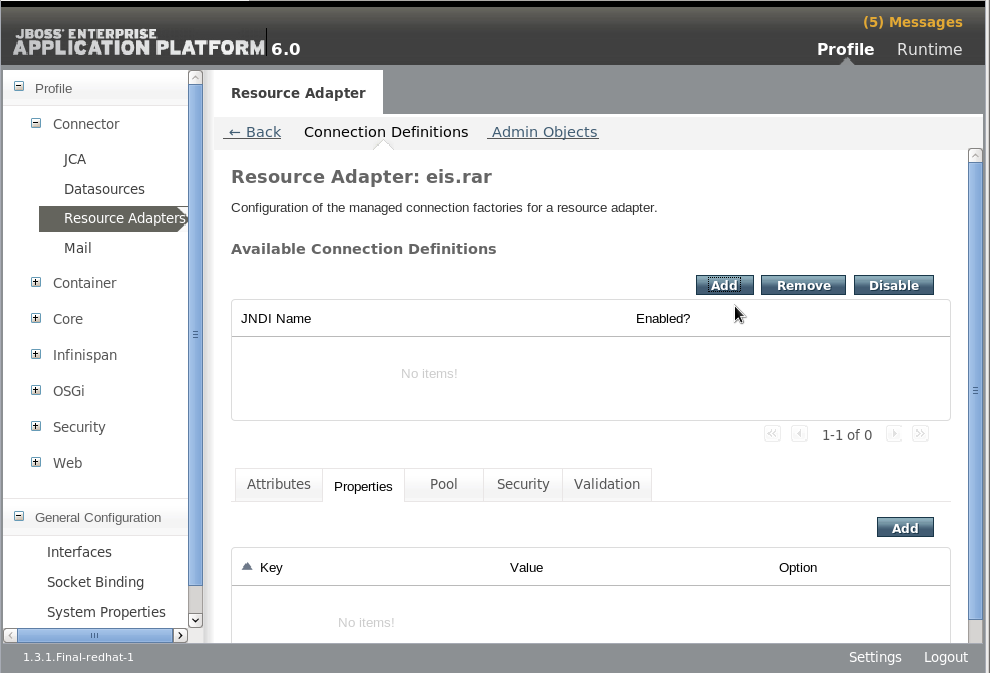Click the next-page pagination icon
Image resolution: width=990 pixels, height=673 pixels.
pos(893,433)
